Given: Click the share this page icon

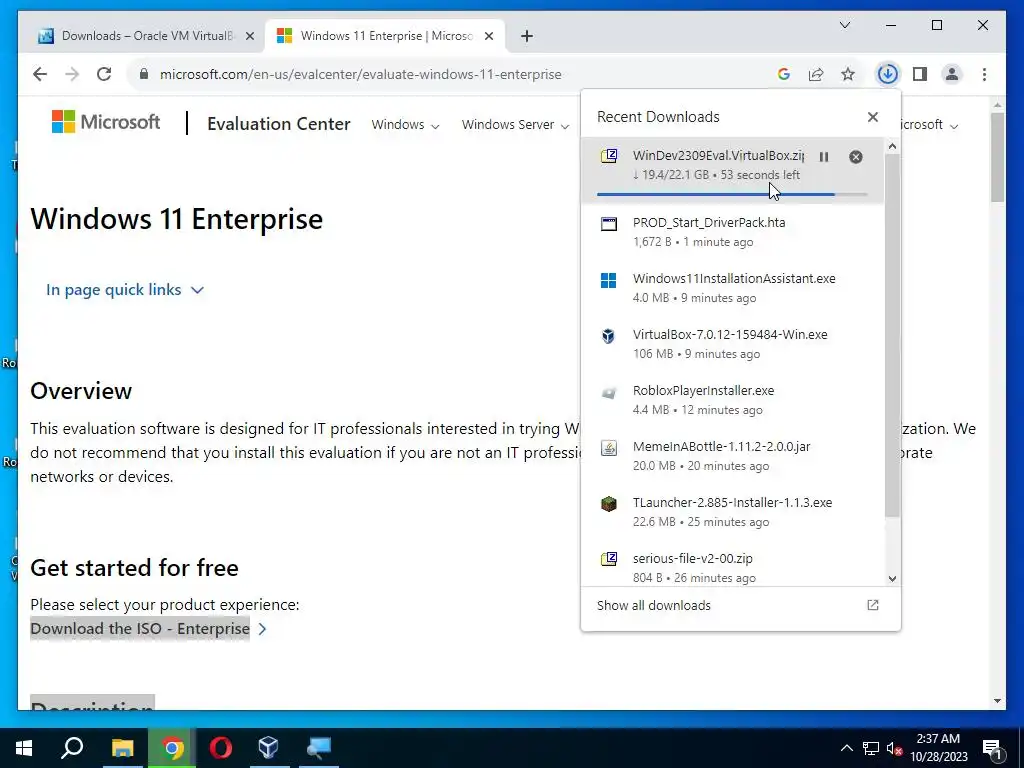Looking at the screenshot, I should click(816, 74).
